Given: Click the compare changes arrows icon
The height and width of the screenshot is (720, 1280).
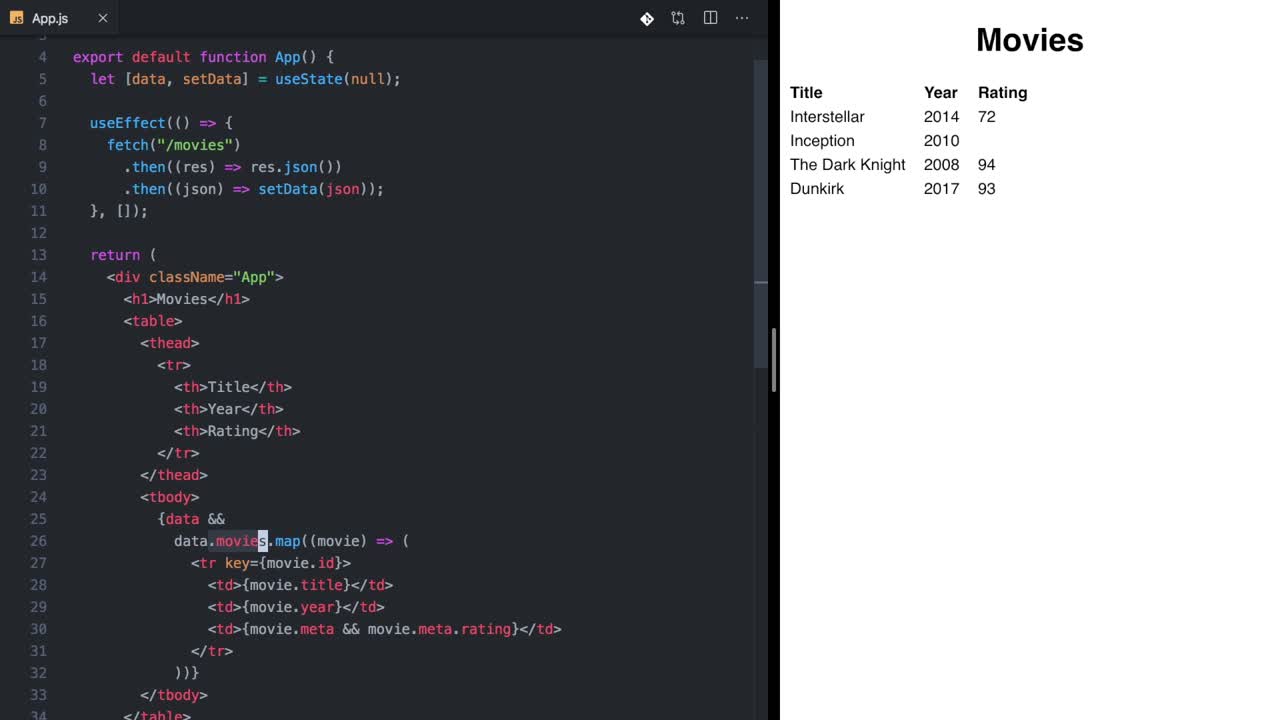Looking at the screenshot, I should (678, 18).
